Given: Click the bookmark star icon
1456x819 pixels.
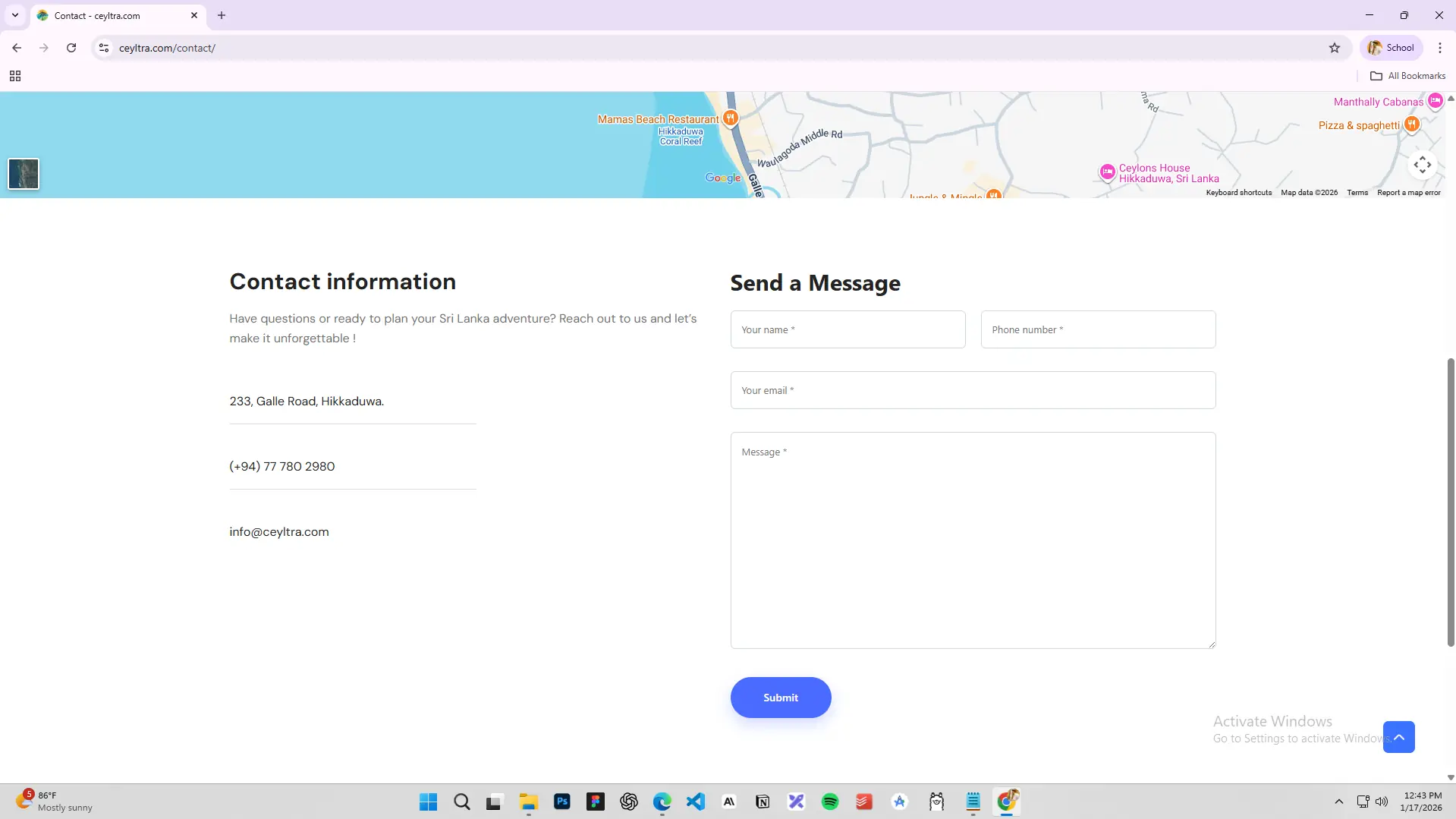Looking at the screenshot, I should click(x=1335, y=48).
